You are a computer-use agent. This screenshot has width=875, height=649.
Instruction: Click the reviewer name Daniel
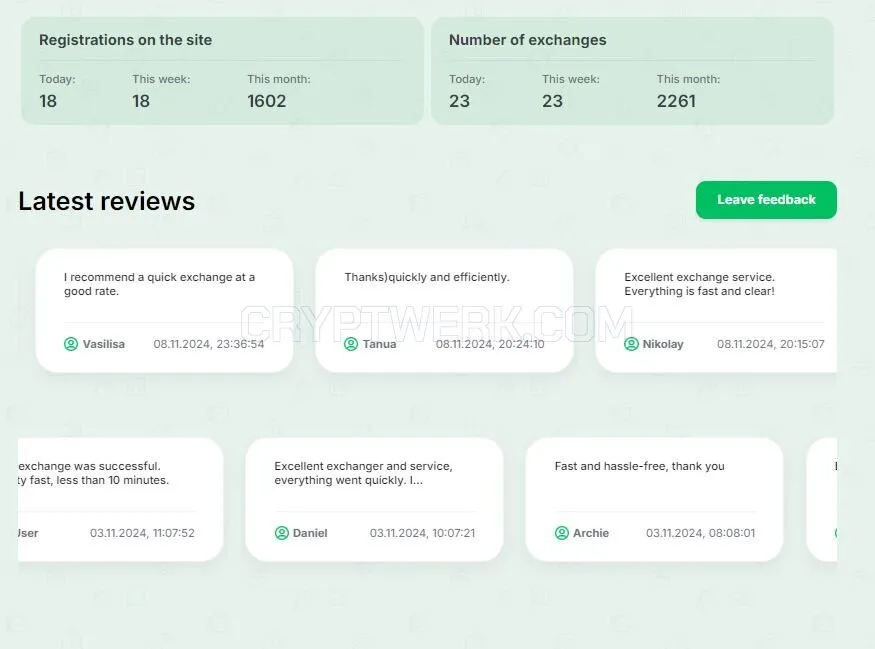pyautogui.click(x=310, y=533)
